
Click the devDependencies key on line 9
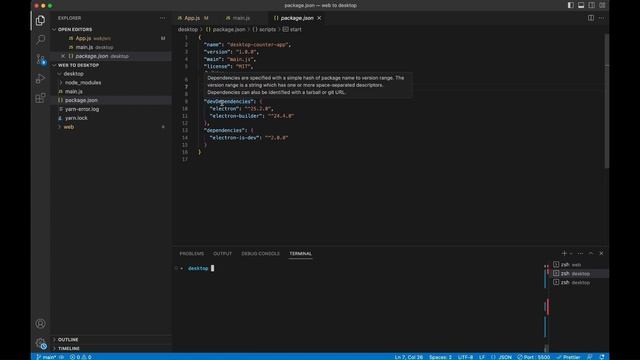pos(229,101)
